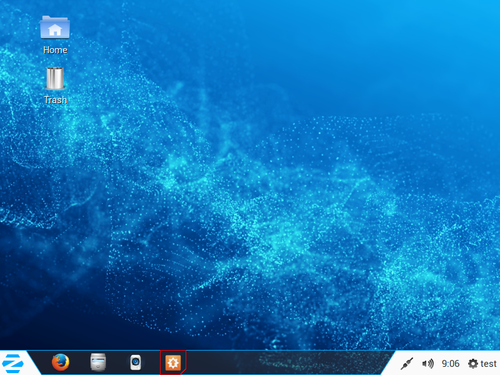
Task: Select the Trash can desktop icon
Action: (x=55, y=79)
